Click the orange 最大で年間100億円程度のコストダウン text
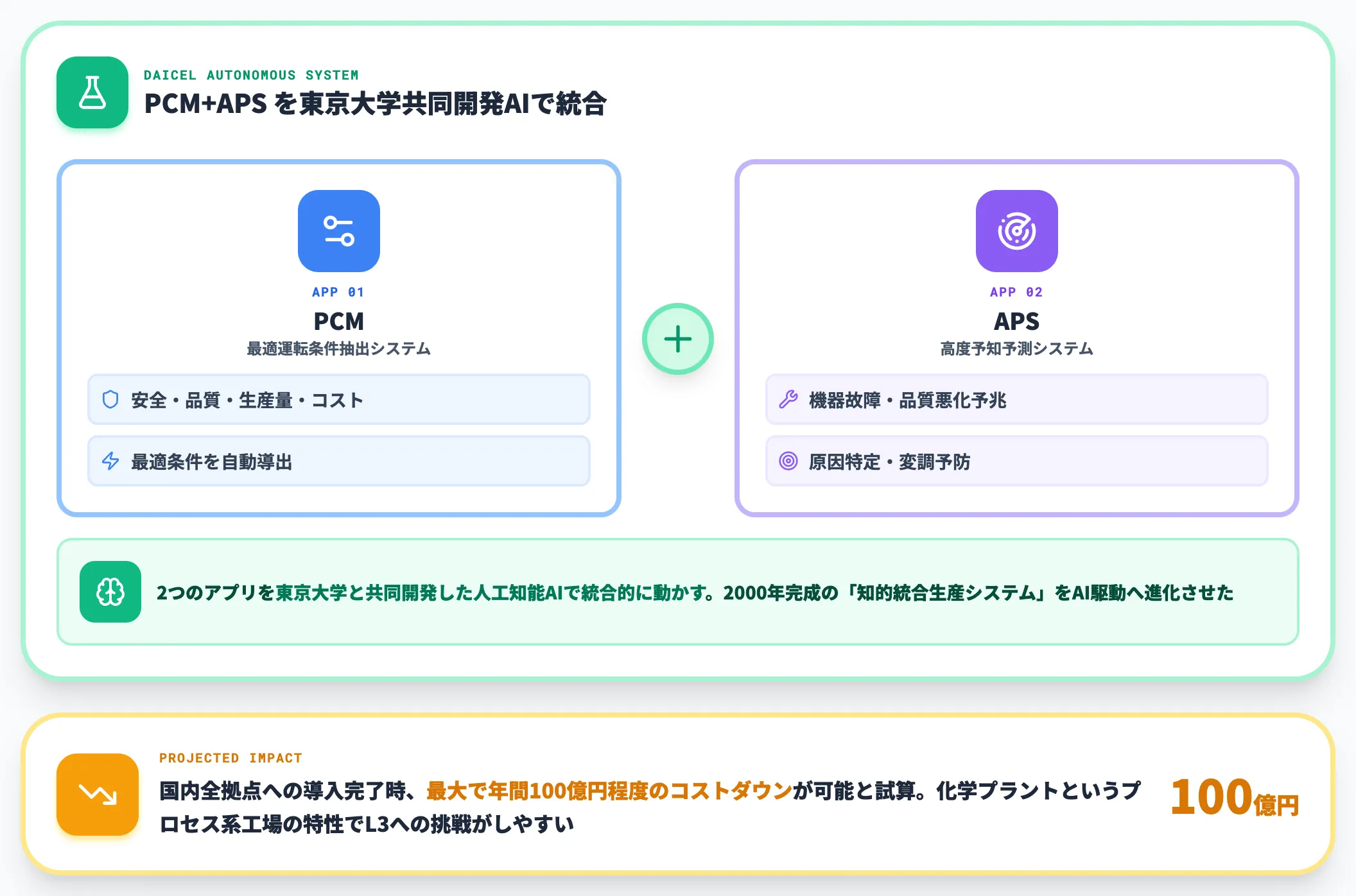The height and width of the screenshot is (896, 1356). click(609, 790)
